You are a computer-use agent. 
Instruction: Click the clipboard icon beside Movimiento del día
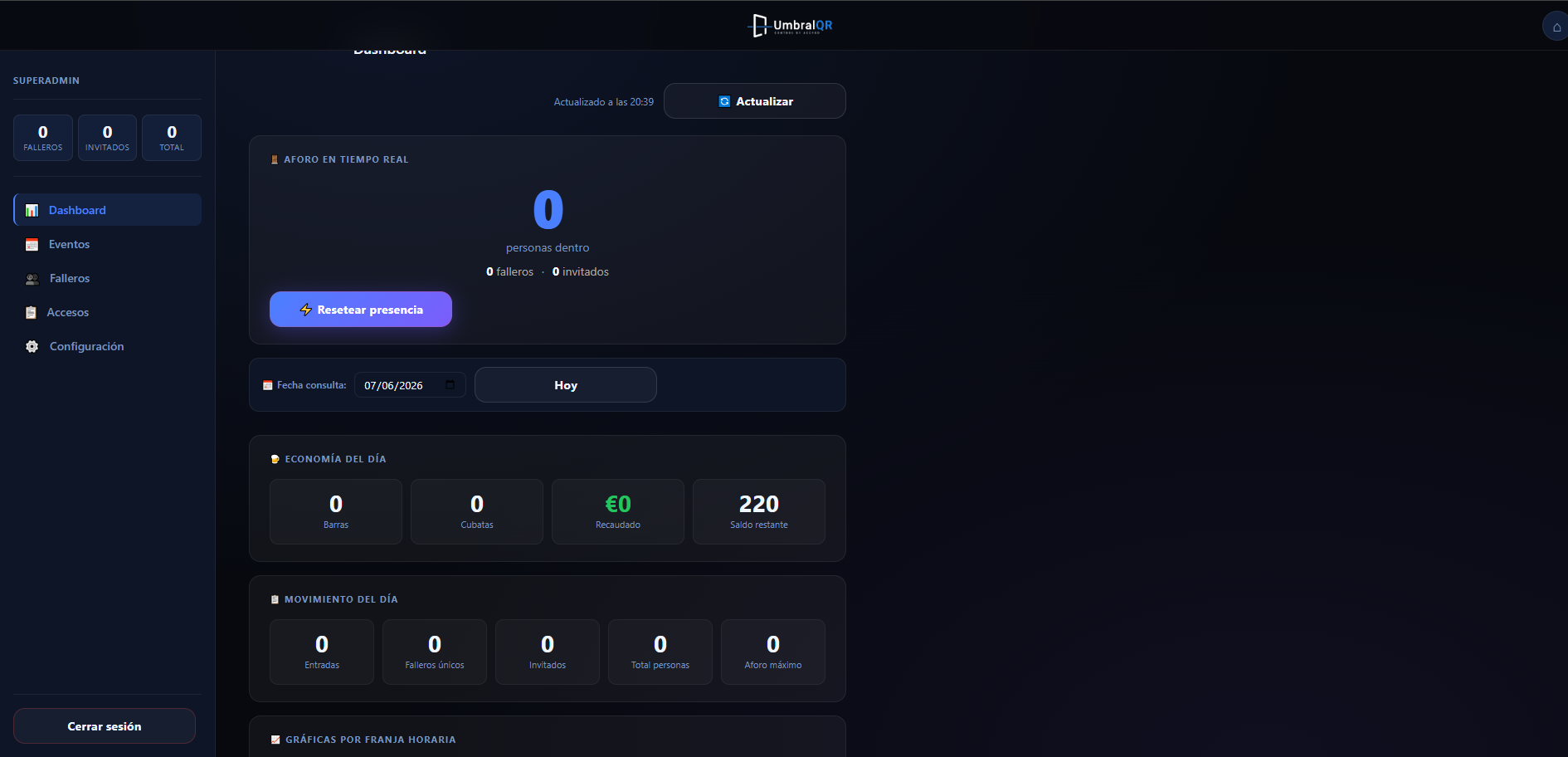point(275,599)
